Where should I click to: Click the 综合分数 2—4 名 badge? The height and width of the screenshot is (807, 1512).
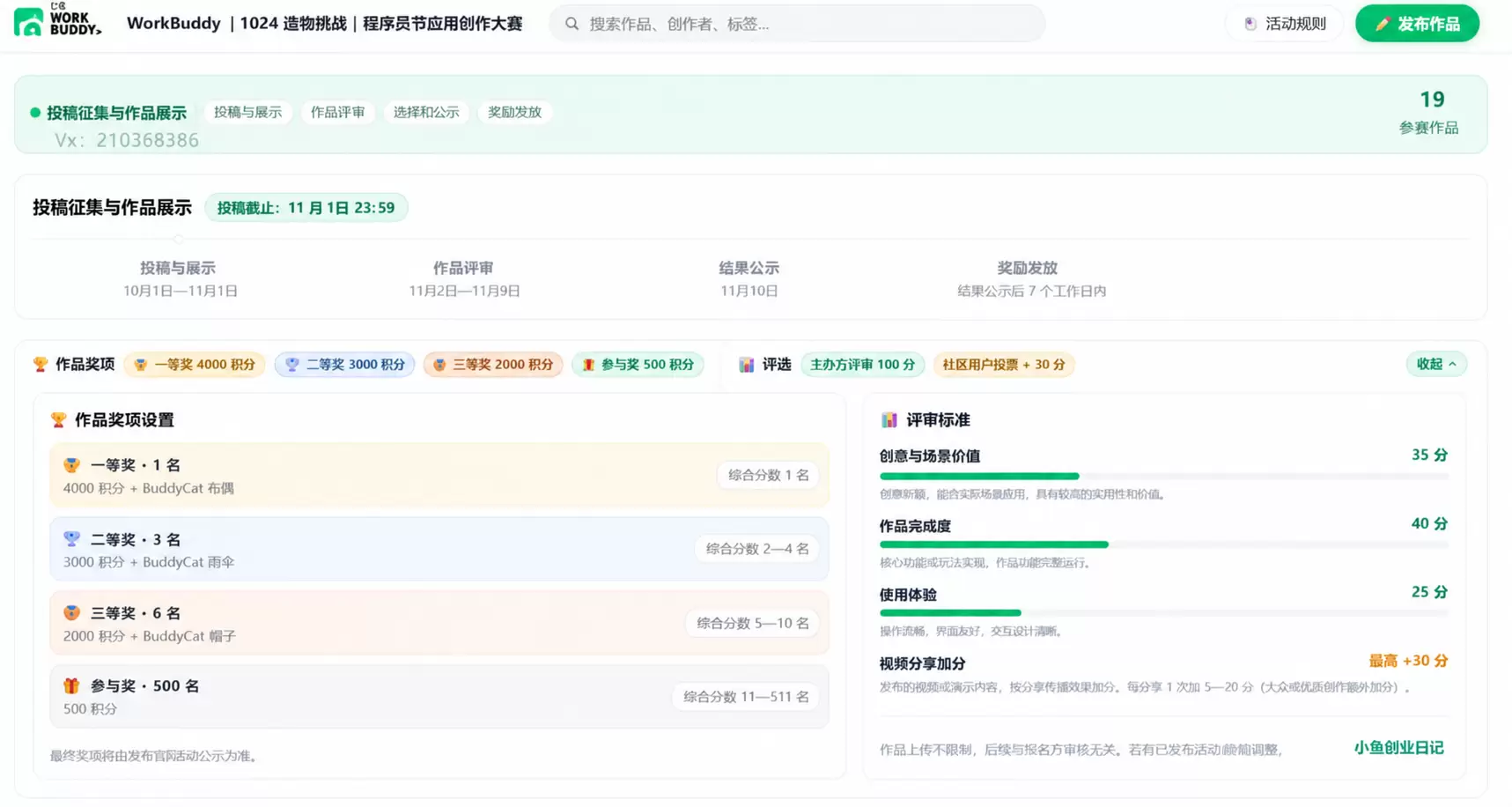(x=757, y=548)
